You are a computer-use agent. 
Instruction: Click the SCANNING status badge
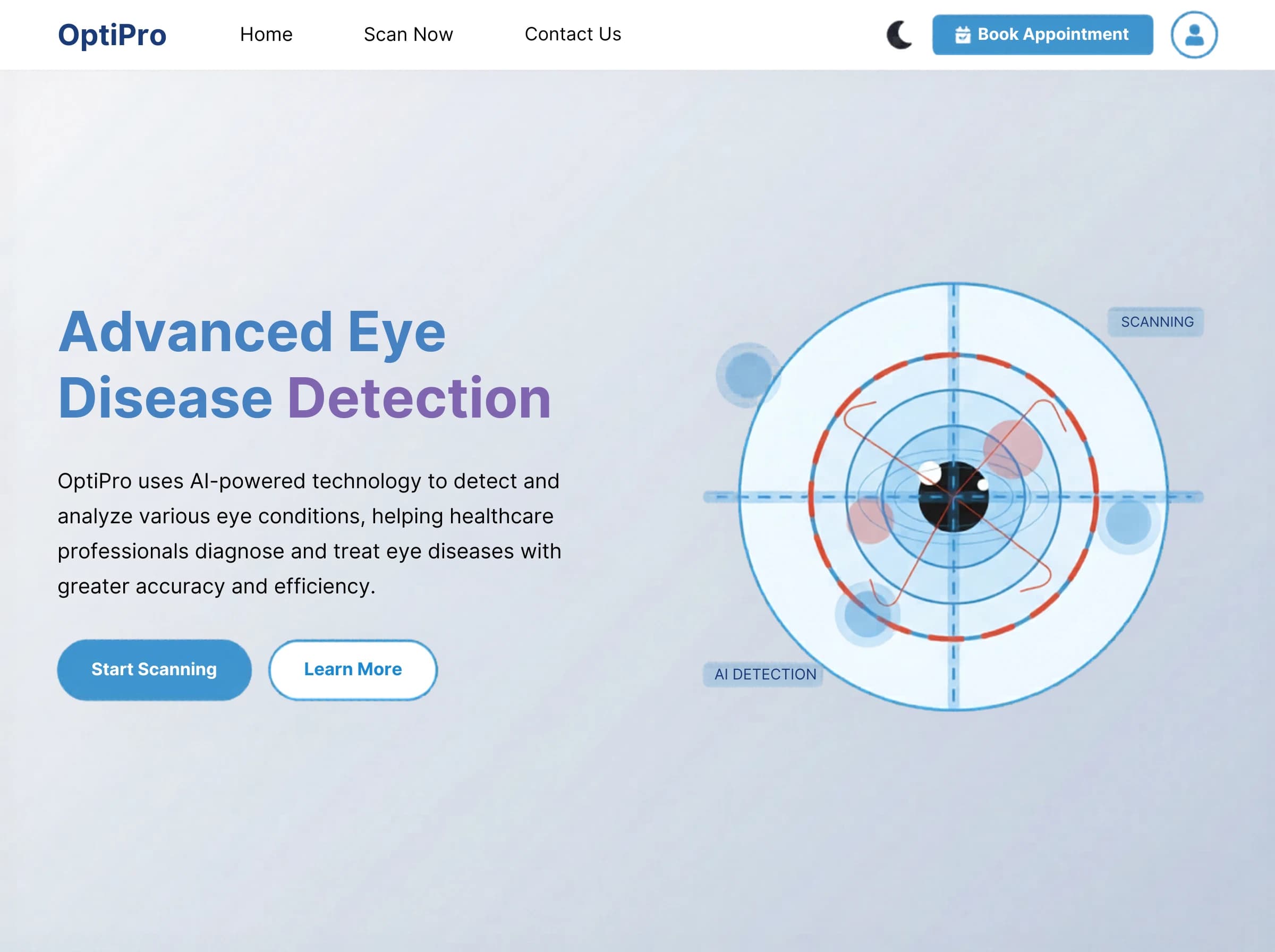[1156, 322]
